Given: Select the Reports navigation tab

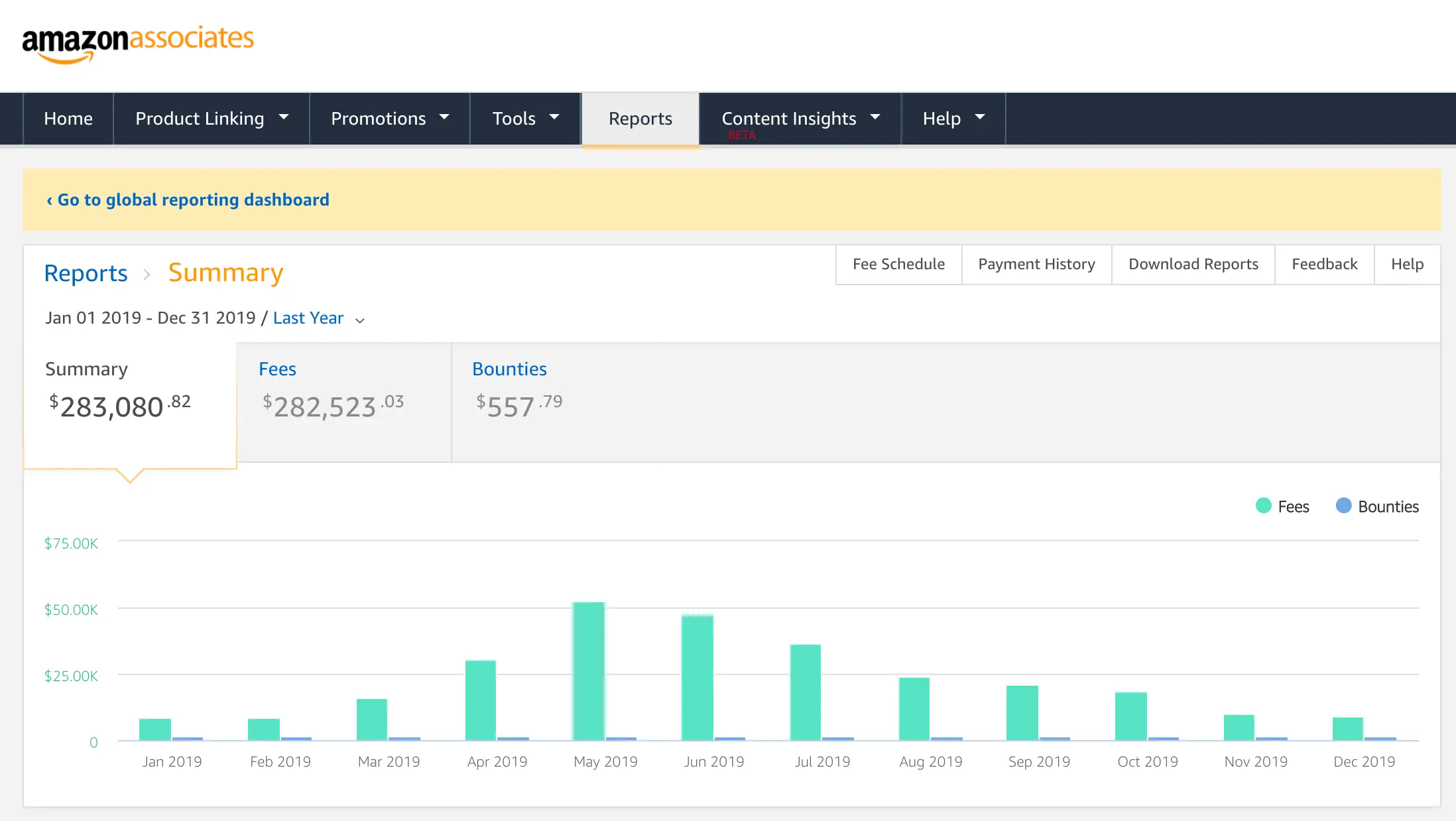Looking at the screenshot, I should point(640,119).
